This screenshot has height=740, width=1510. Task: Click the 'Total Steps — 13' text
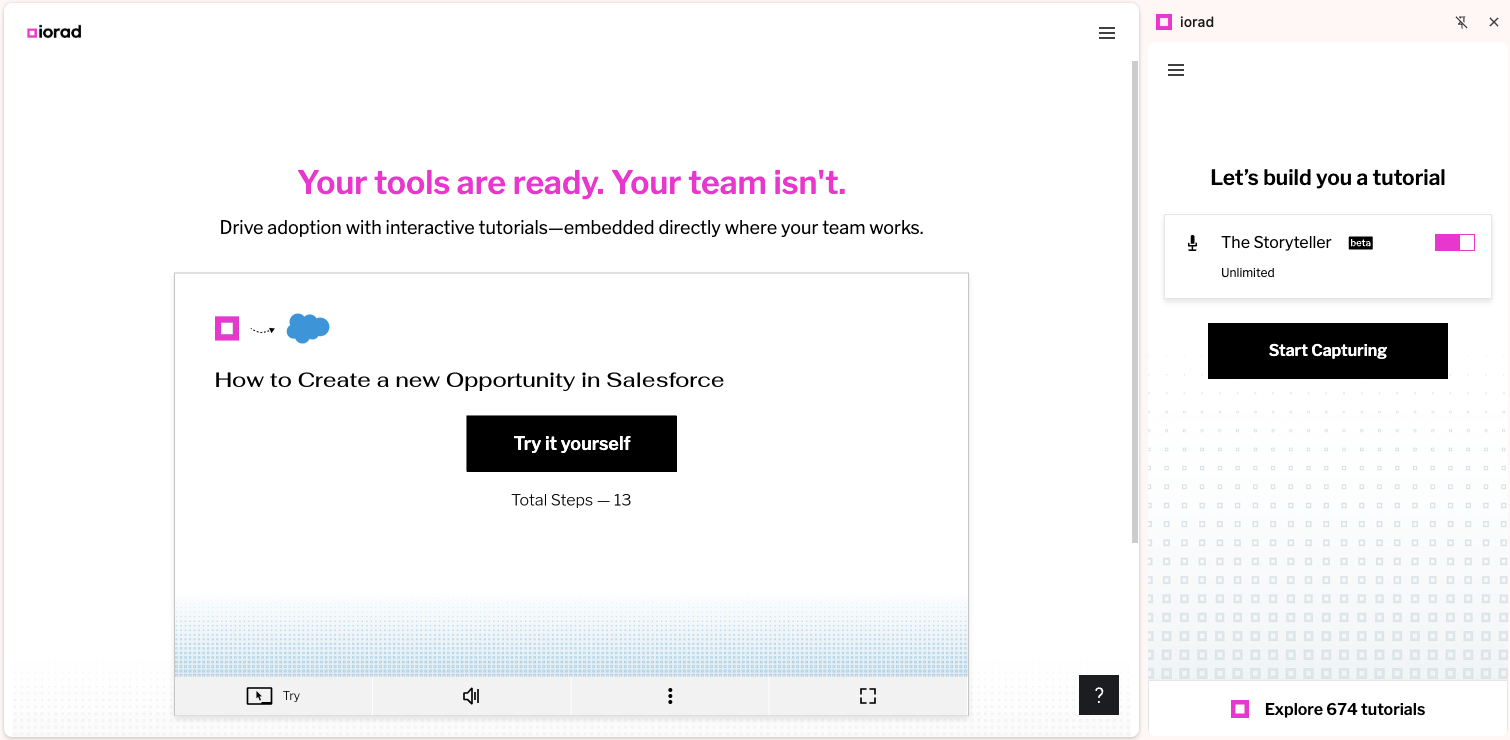(x=571, y=500)
